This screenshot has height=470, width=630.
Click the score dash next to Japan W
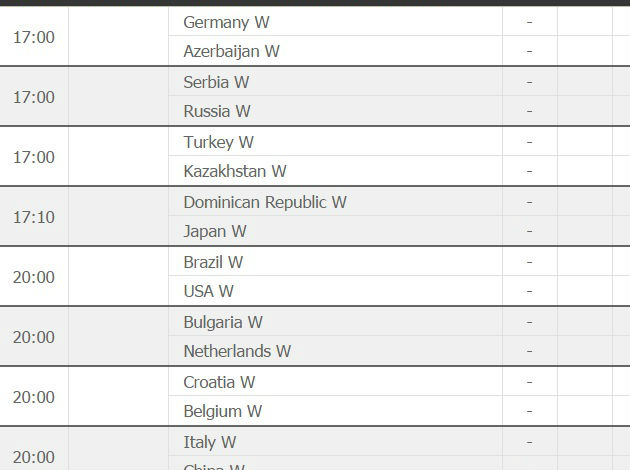tap(529, 231)
